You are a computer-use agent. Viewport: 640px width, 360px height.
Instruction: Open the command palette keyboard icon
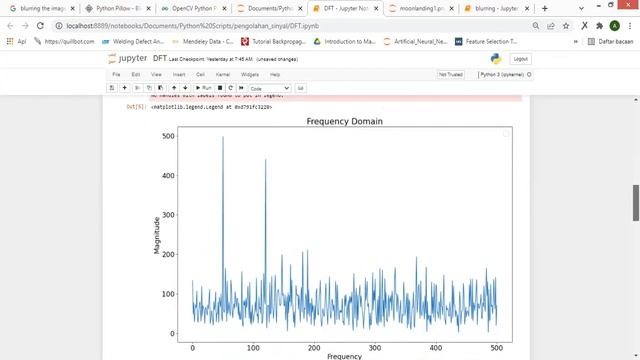pos(300,88)
